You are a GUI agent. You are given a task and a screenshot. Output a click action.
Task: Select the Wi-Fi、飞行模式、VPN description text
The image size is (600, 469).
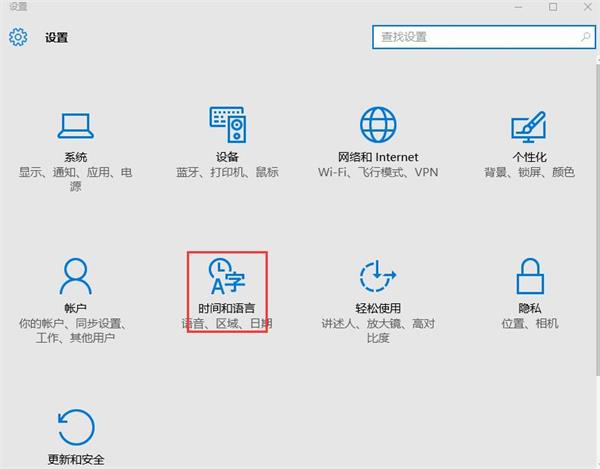click(378, 173)
